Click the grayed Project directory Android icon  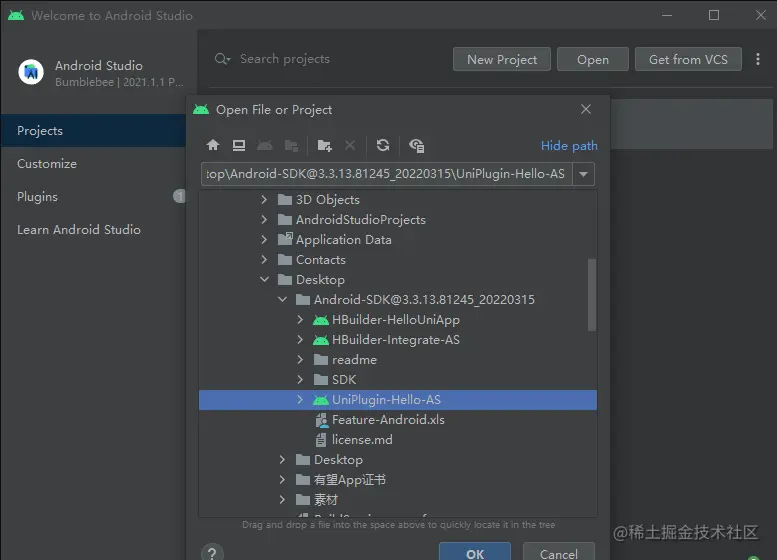[x=265, y=145]
